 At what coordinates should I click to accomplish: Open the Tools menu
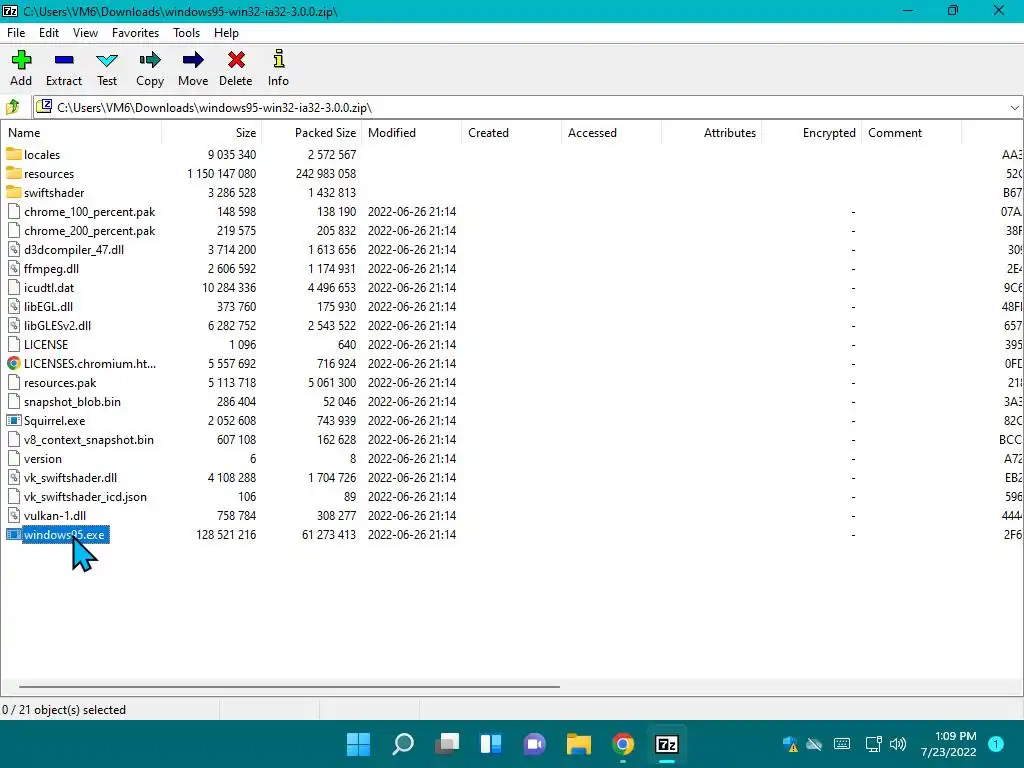click(186, 33)
